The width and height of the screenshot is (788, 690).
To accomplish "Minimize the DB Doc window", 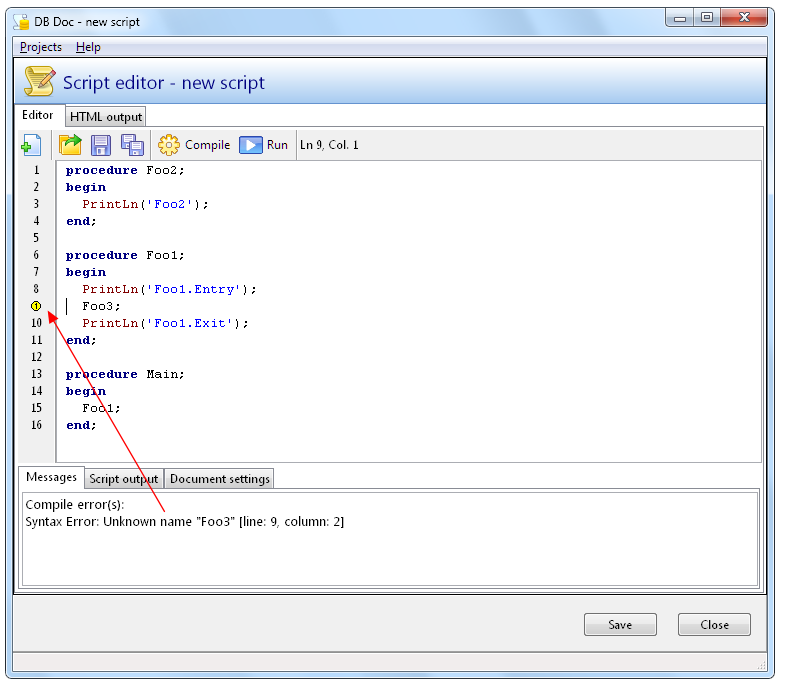I will (680, 18).
